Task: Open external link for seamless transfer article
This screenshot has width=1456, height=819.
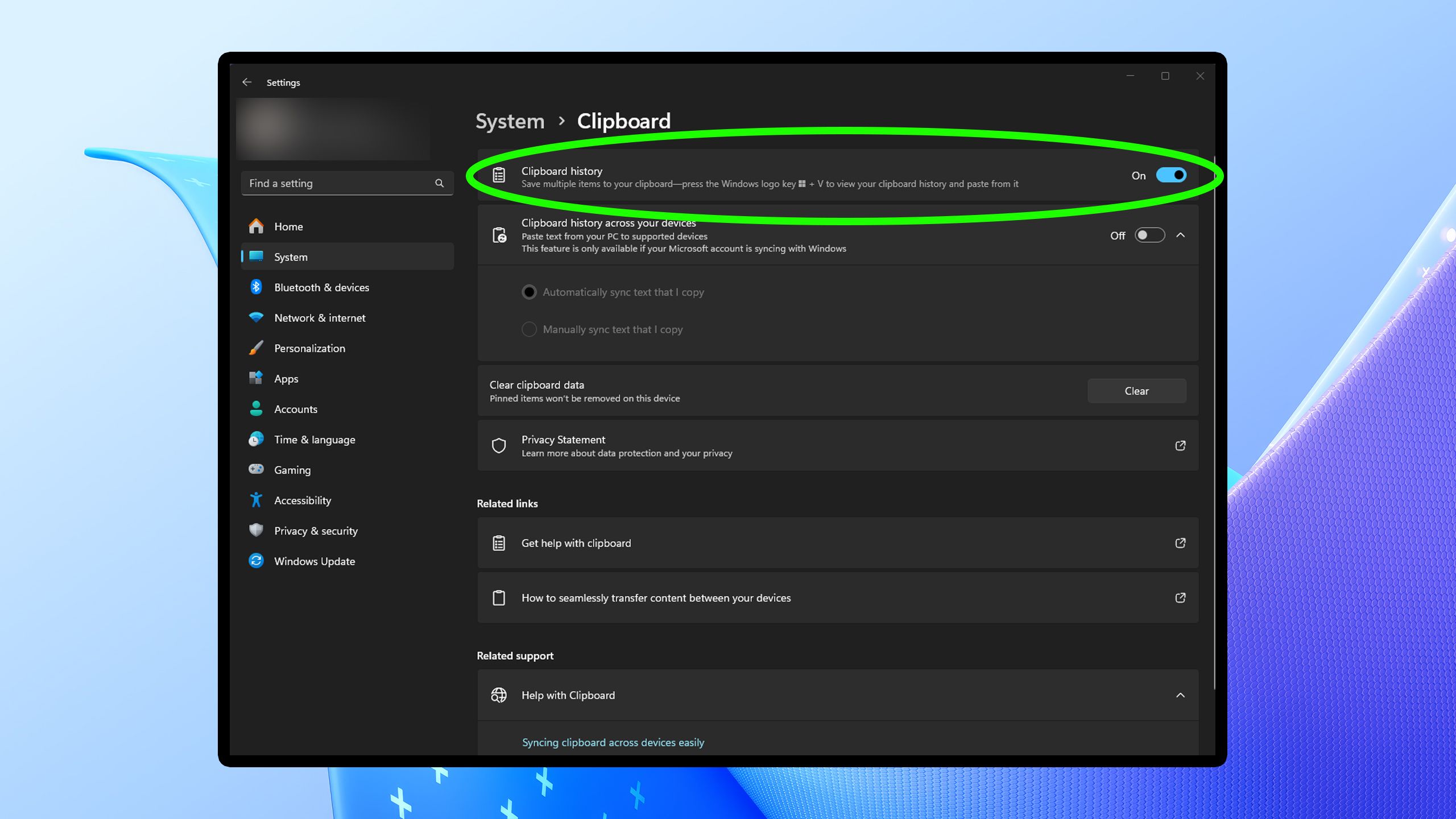Action: tap(1180, 598)
